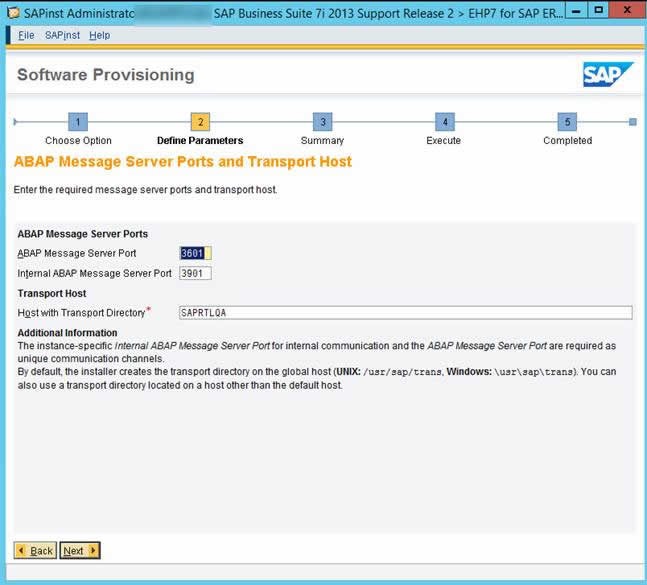Image resolution: width=647 pixels, height=585 pixels.
Task: Click the SAPinst title bar application icon
Action: (13, 13)
